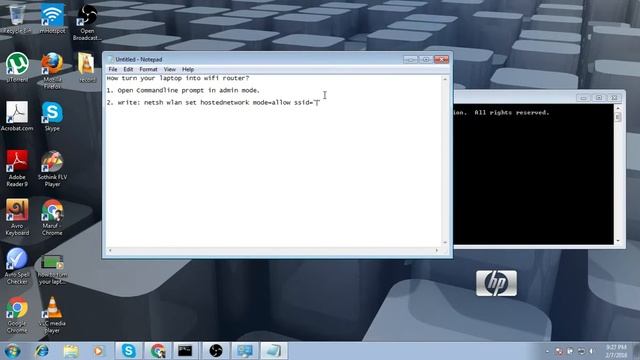Open the Help menu in Notepad
The width and height of the screenshot is (640, 360).
coord(188,69)
